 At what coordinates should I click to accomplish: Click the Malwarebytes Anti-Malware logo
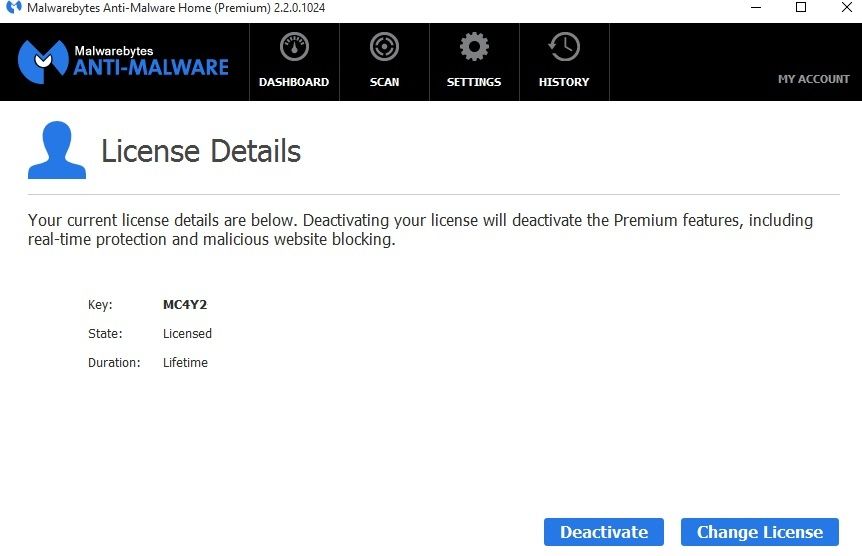[x=123, y=62]
